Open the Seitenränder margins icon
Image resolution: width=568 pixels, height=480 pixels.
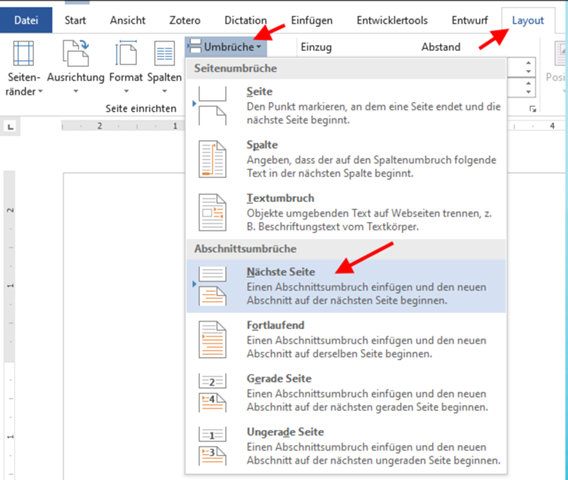pos(24,54)
